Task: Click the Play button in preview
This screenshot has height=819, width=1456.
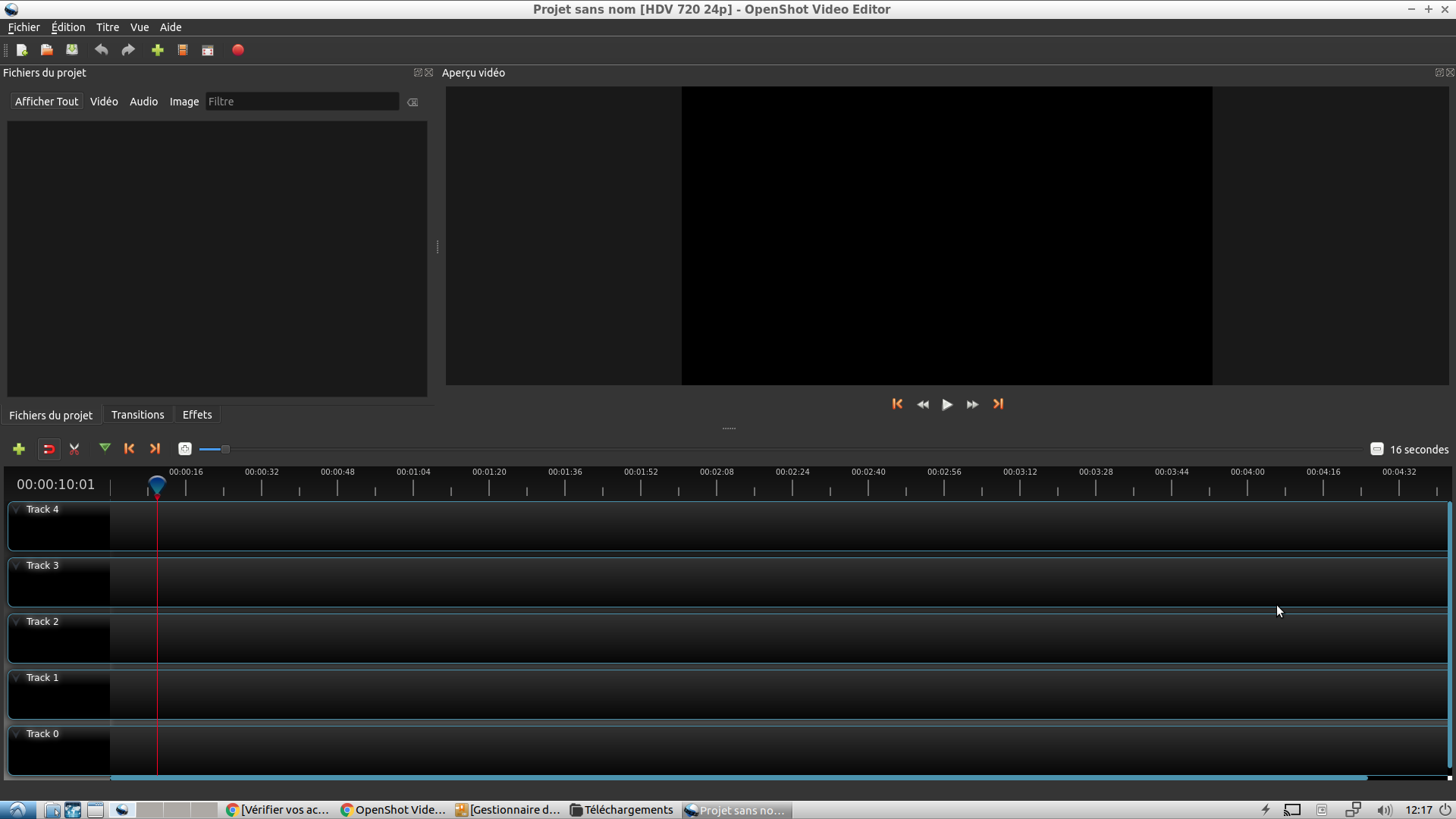Action: pyautogui.click(x=947, y=404)
